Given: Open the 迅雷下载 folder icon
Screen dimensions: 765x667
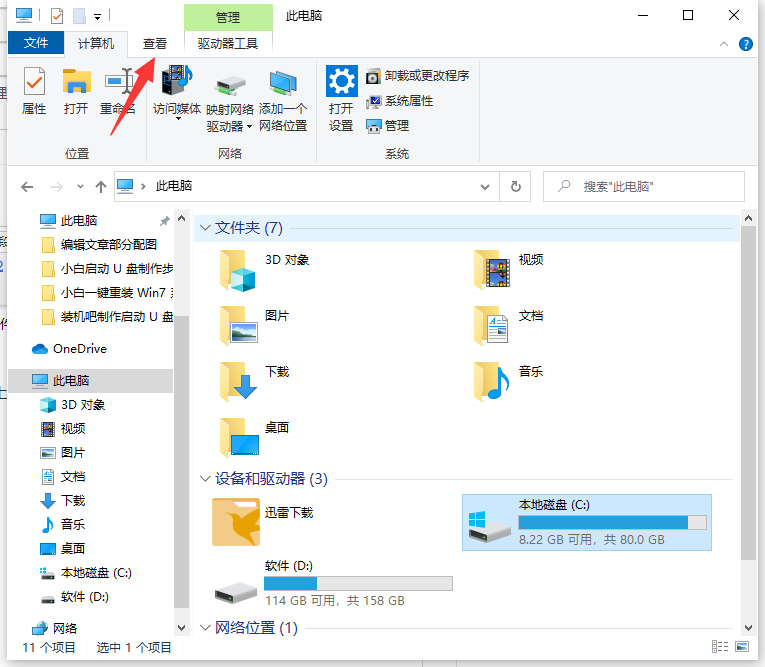Looking at the screenshot, I should (x=236, y=522).
